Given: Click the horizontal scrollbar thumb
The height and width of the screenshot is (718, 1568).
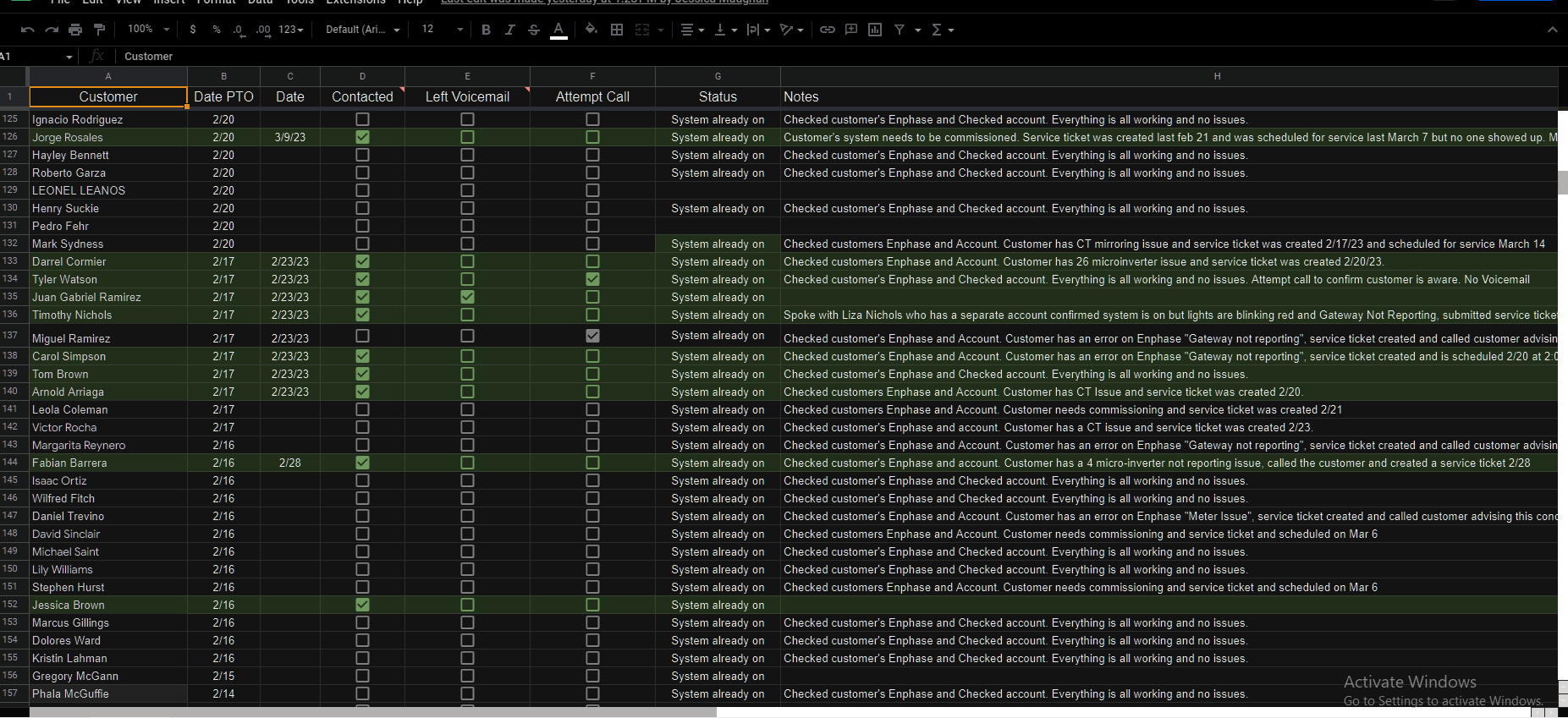Looking at the screenshot, I should pos(373,713).
